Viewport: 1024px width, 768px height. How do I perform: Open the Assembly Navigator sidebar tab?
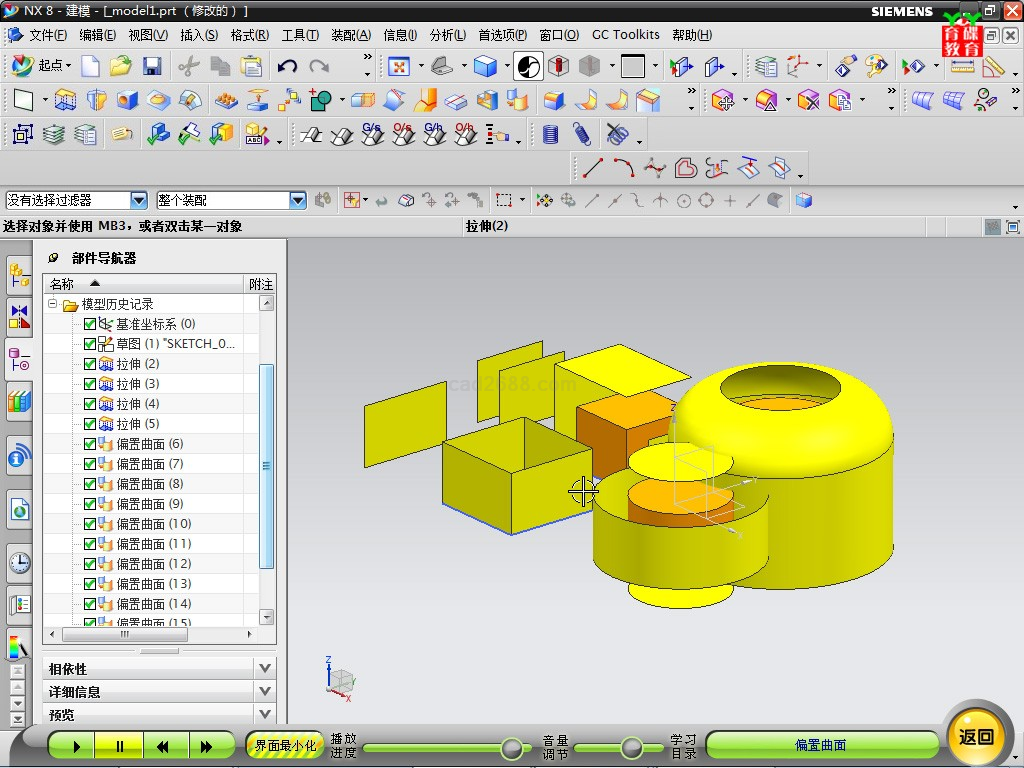[x=19, y=273]
